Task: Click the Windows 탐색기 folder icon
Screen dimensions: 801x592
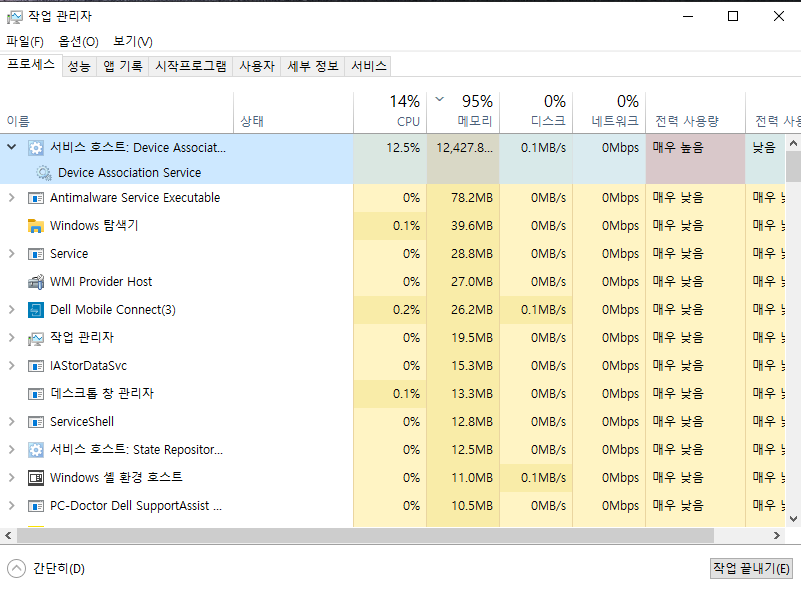Action: (x=36, y=226)
